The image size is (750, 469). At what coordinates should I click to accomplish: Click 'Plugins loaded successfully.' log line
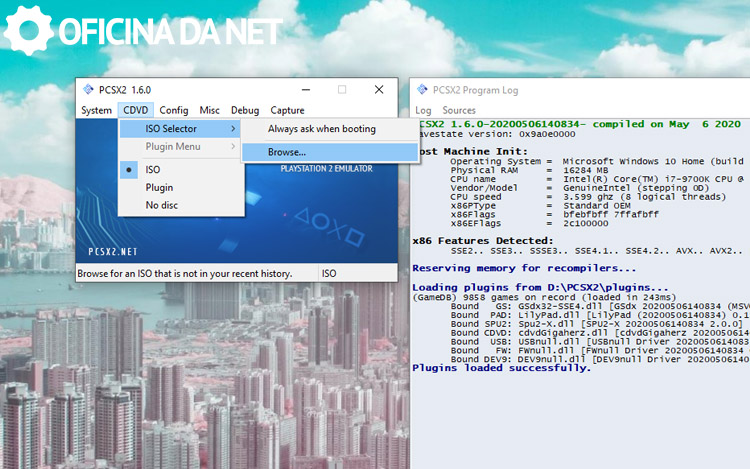click(x=502, y=368)
